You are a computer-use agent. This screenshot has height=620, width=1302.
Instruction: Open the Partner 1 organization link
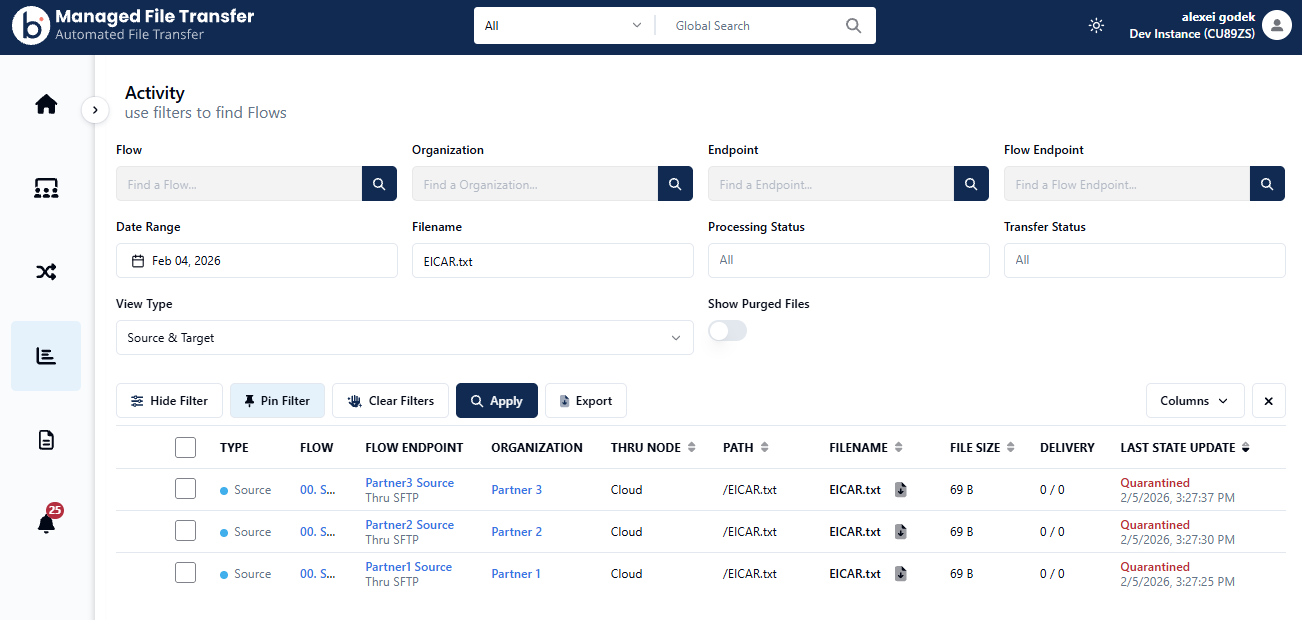tap(516, 574)
